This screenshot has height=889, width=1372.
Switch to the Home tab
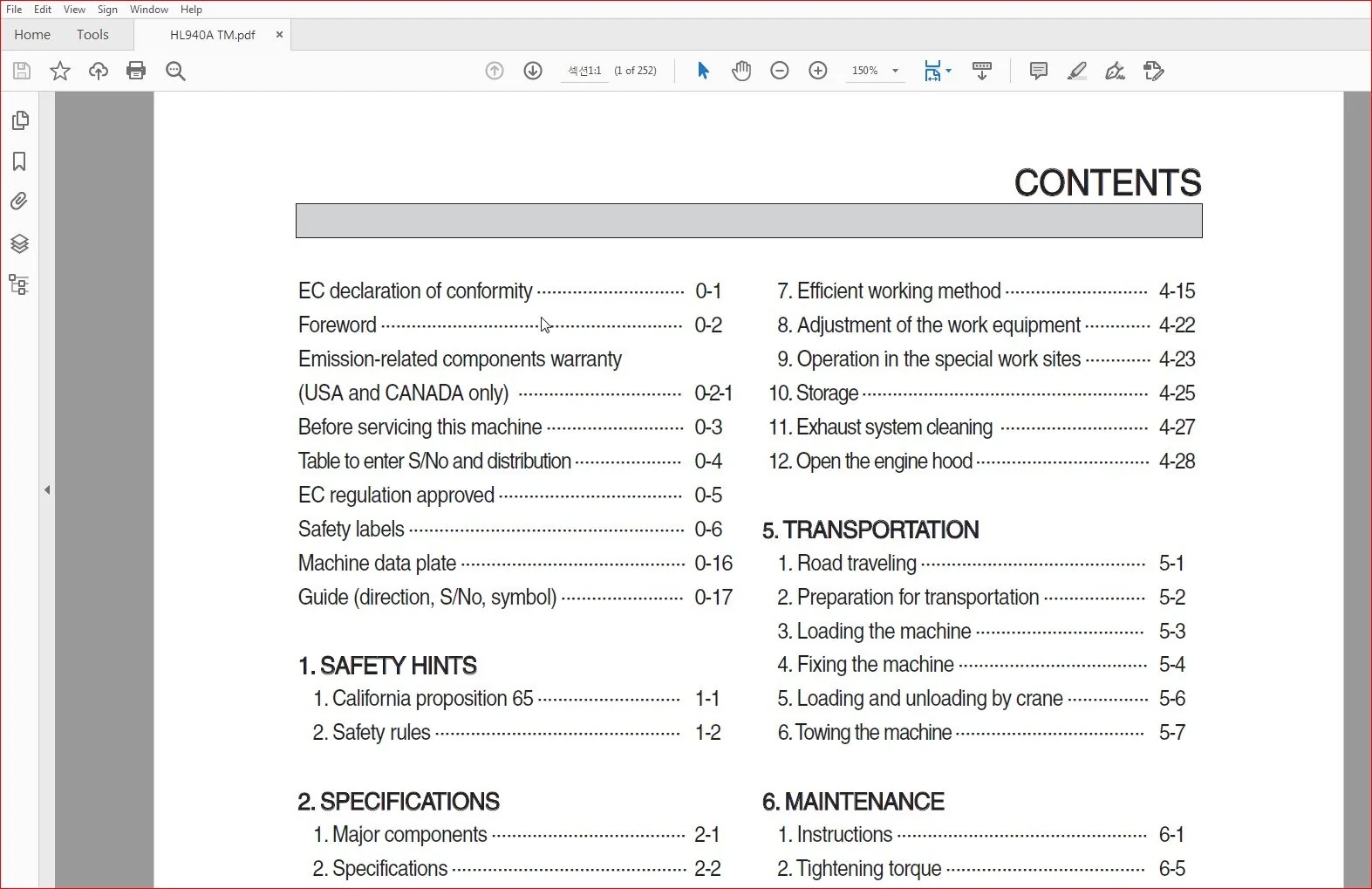[32, 35]
